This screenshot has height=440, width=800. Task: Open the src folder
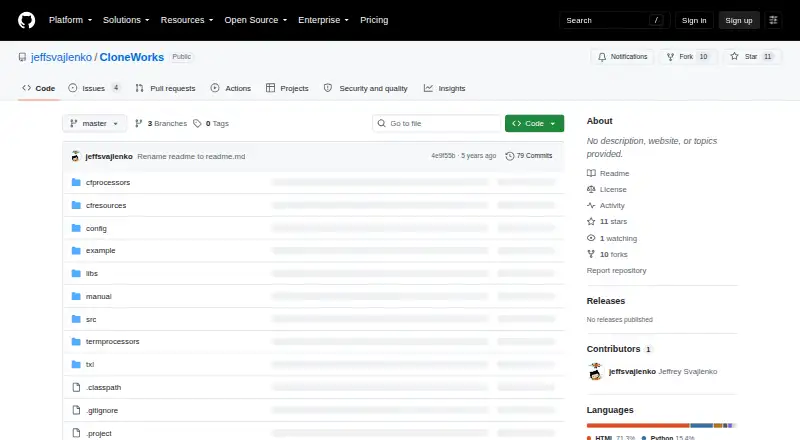click(91, 320)
